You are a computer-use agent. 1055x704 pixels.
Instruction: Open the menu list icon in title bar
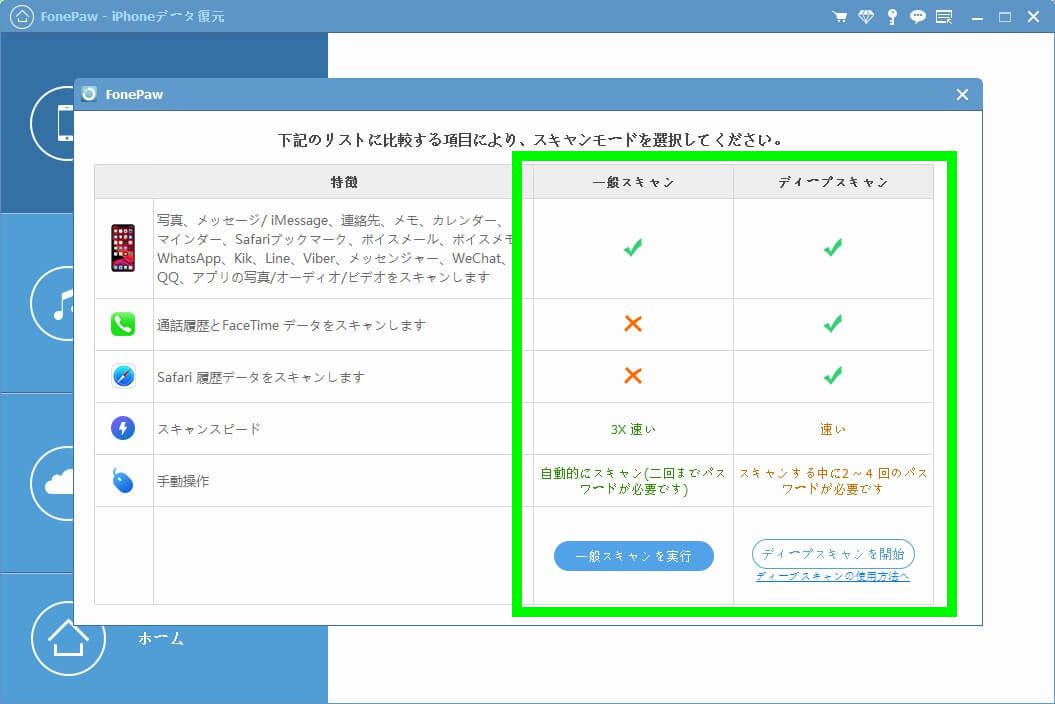pyautogui.click(x=944, y=17)
